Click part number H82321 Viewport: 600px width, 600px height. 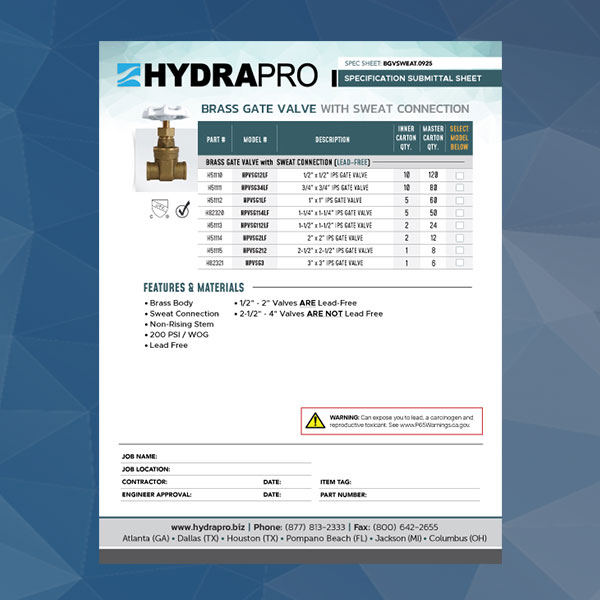click(x=215, y=263)
